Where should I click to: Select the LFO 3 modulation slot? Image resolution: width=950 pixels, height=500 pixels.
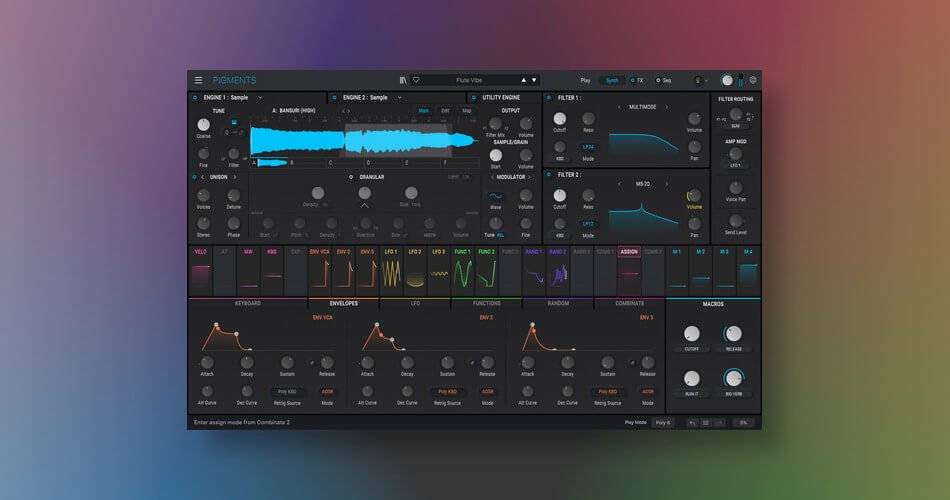(439, 271)
